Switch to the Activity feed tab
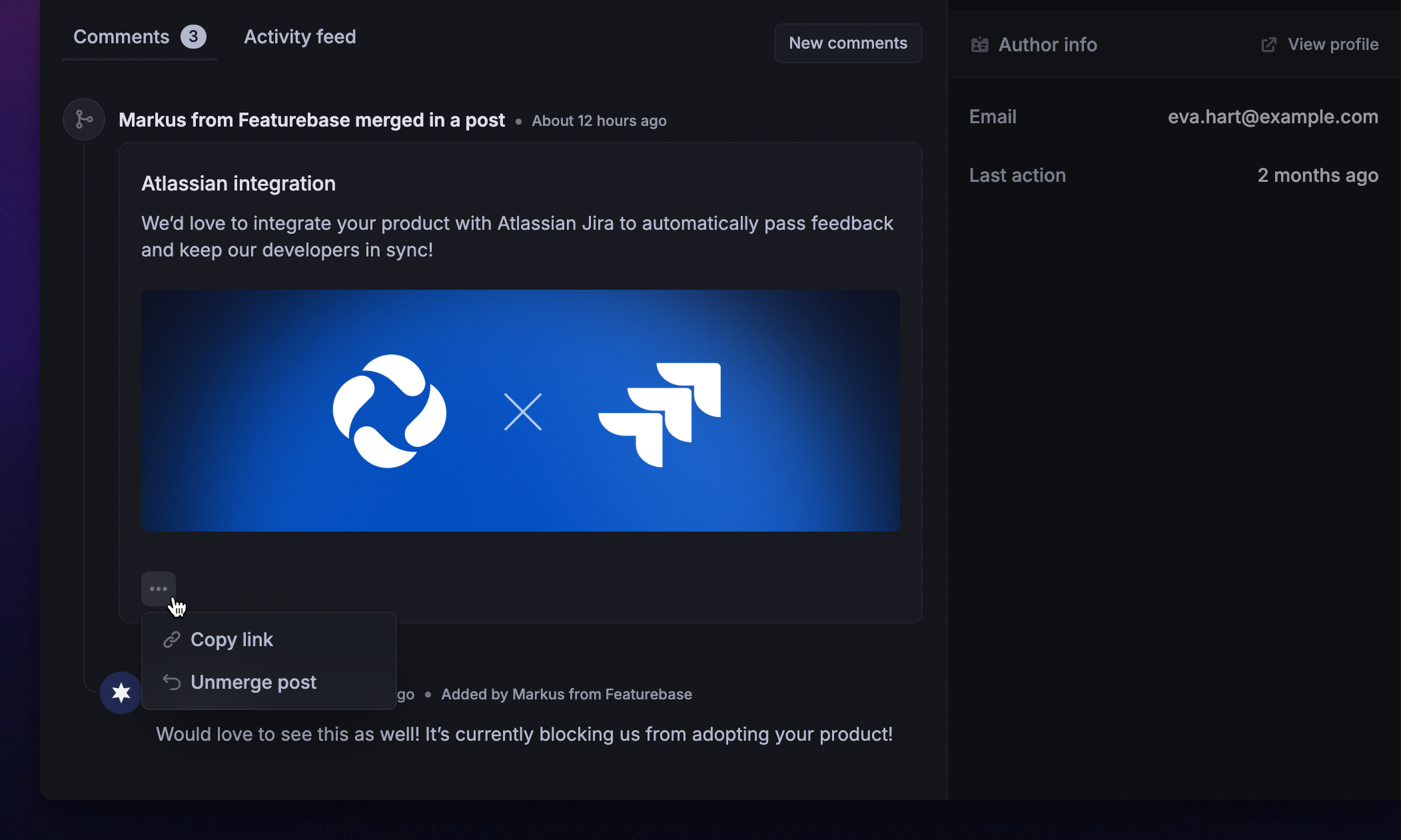The height and width of the screenshot is (840, 1401). [300, 37]
